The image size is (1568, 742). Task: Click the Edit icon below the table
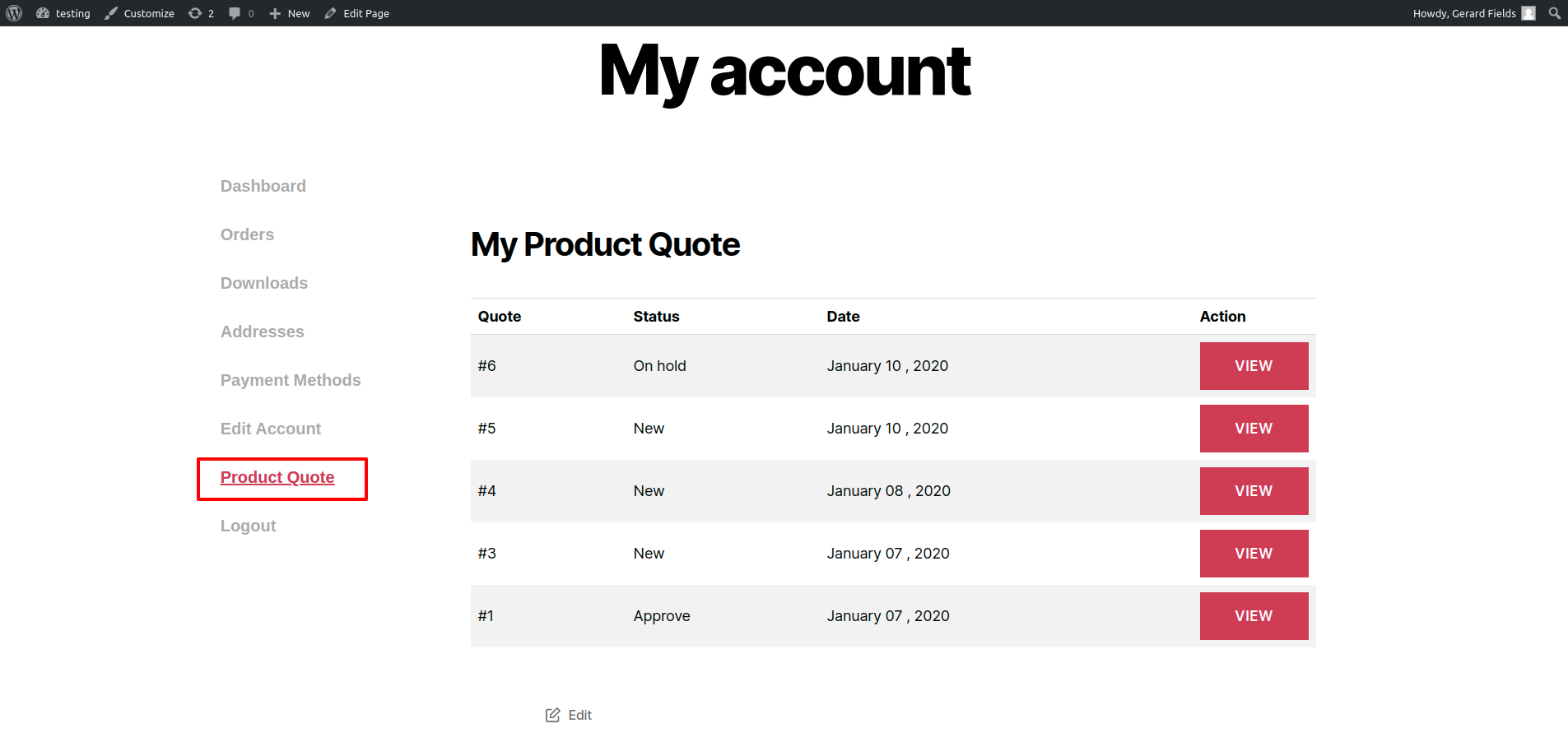point(553,715)
